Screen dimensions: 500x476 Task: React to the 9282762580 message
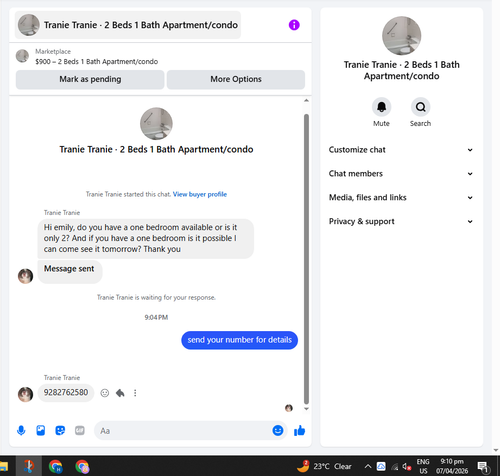pos(105,393)
